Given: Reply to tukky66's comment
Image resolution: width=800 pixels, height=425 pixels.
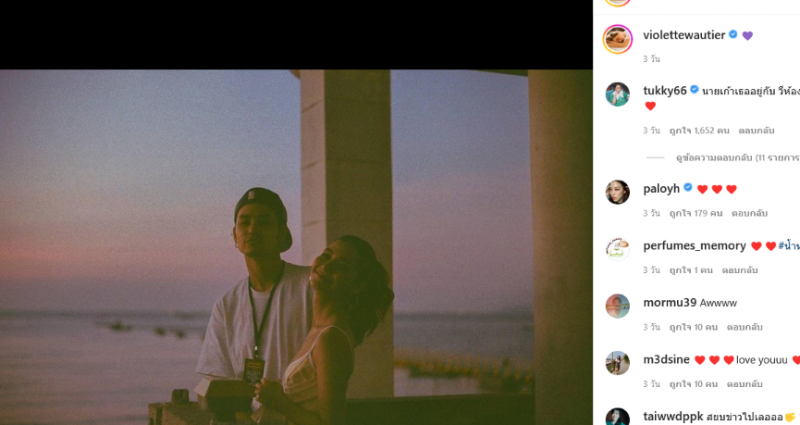Looking at the screenshot, I should tap(756, 131).
